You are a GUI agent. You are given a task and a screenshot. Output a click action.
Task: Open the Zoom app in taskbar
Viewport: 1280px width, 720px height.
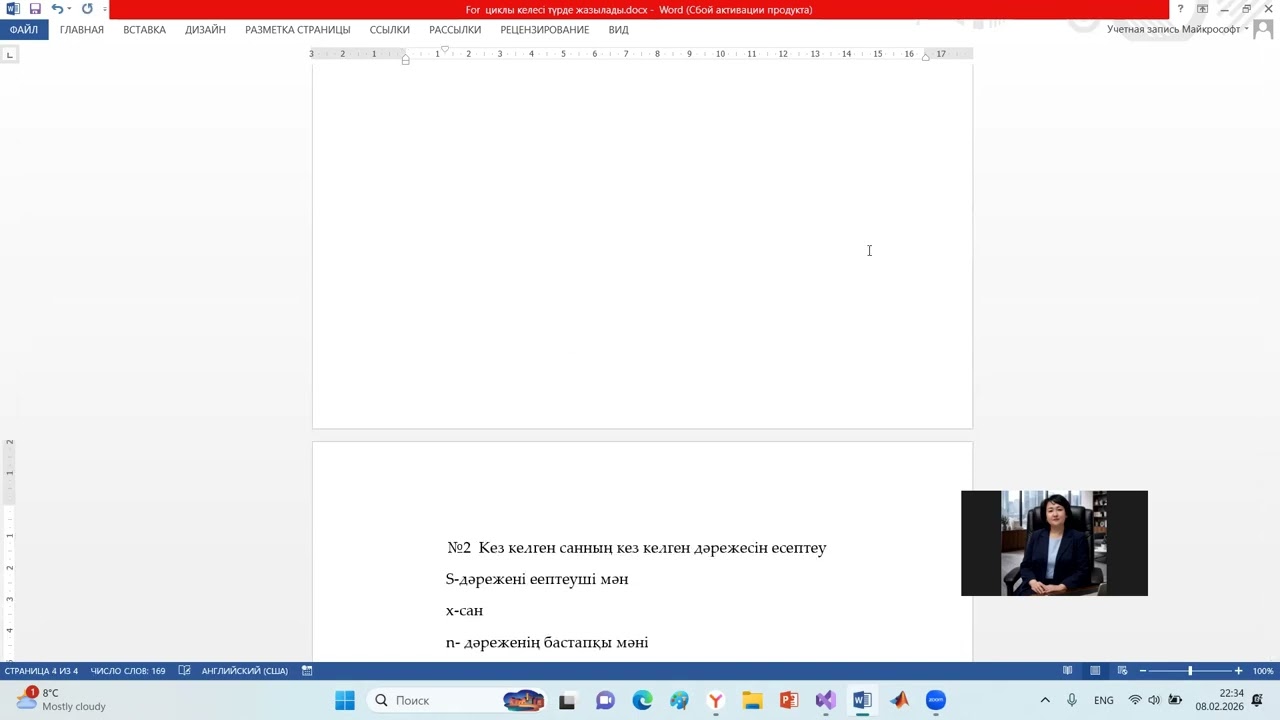click(x=936, y=700)
